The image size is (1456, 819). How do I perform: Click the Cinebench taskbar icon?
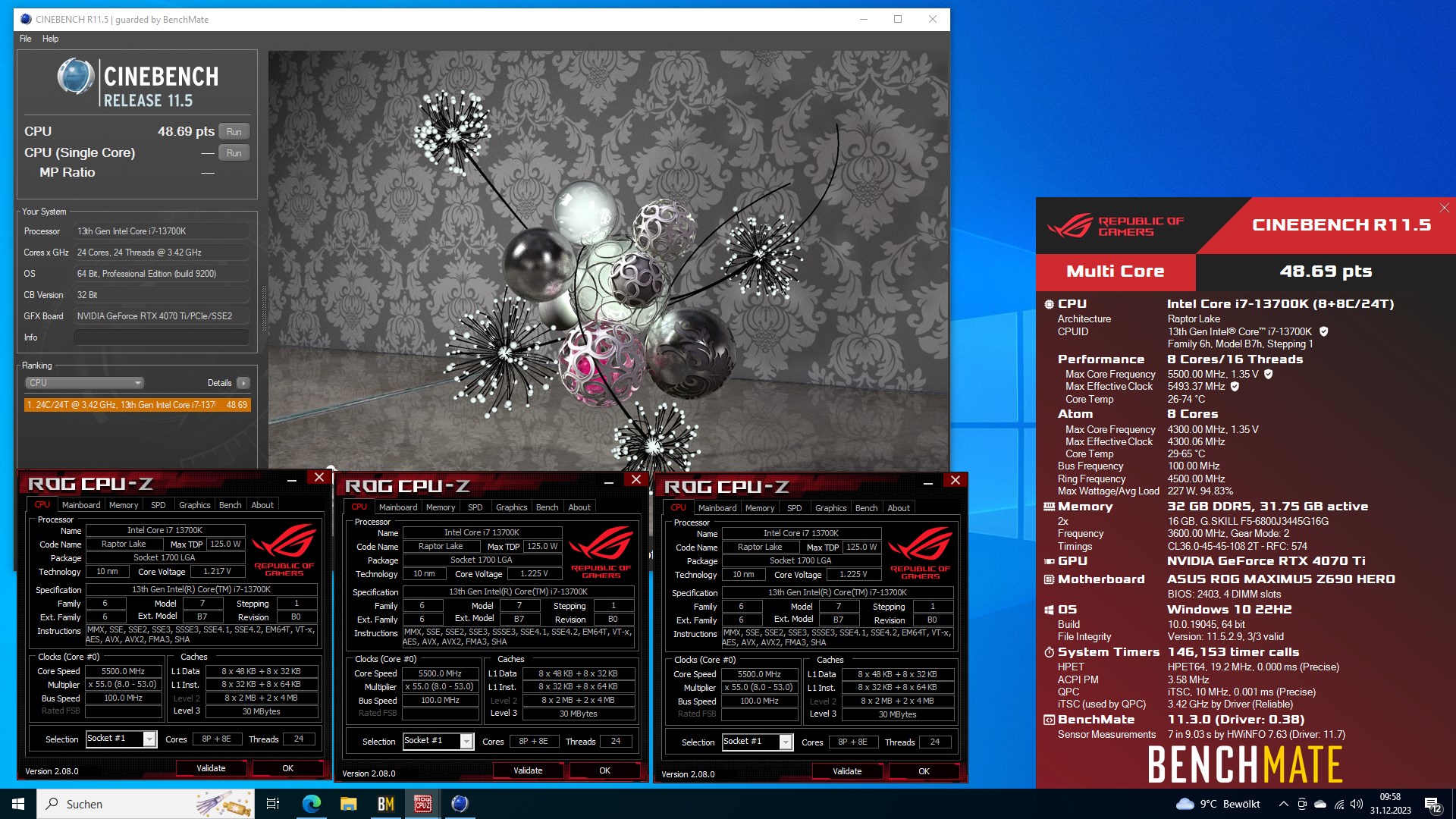460,804
